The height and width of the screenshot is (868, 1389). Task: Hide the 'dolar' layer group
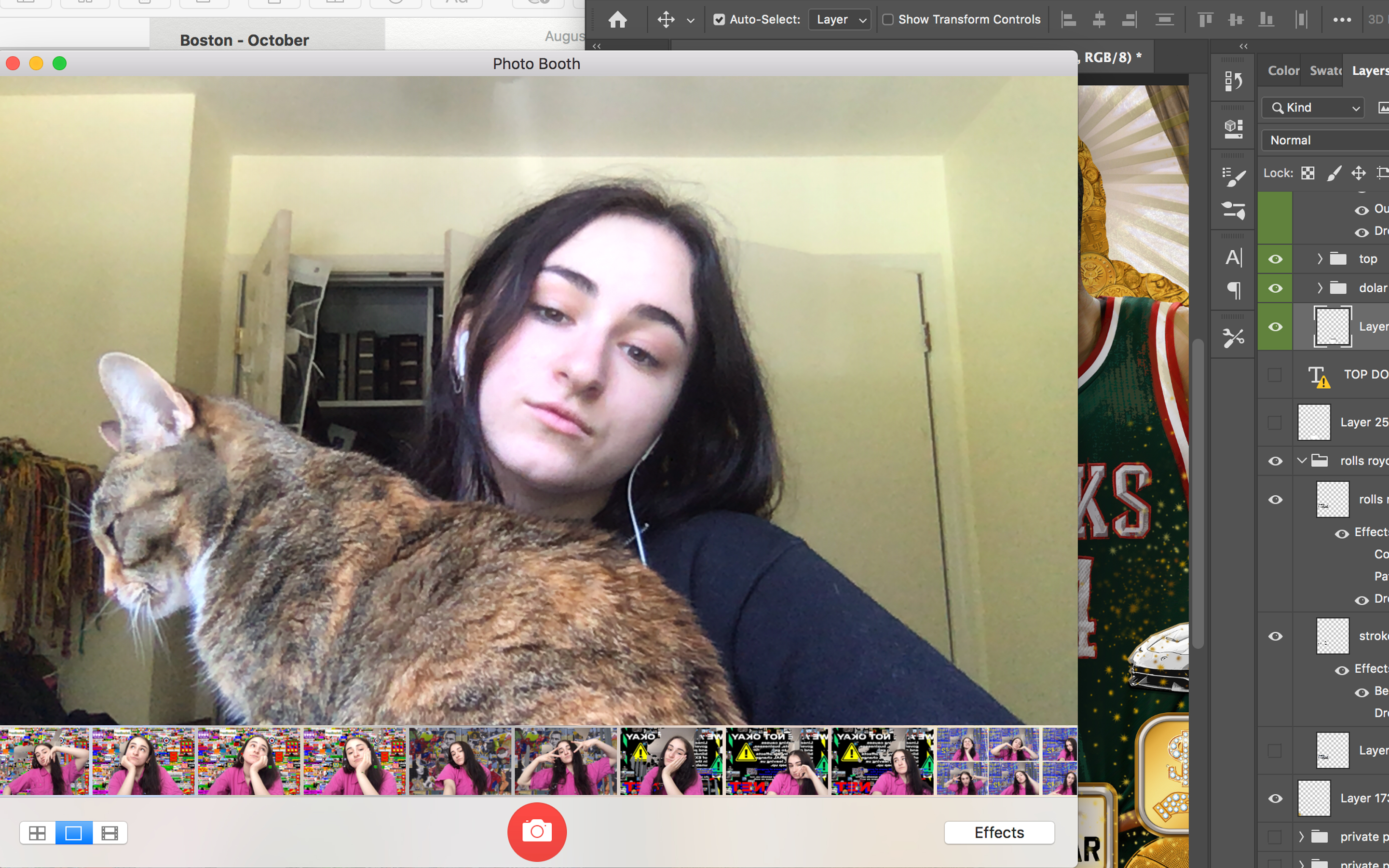click(1275, 288)
